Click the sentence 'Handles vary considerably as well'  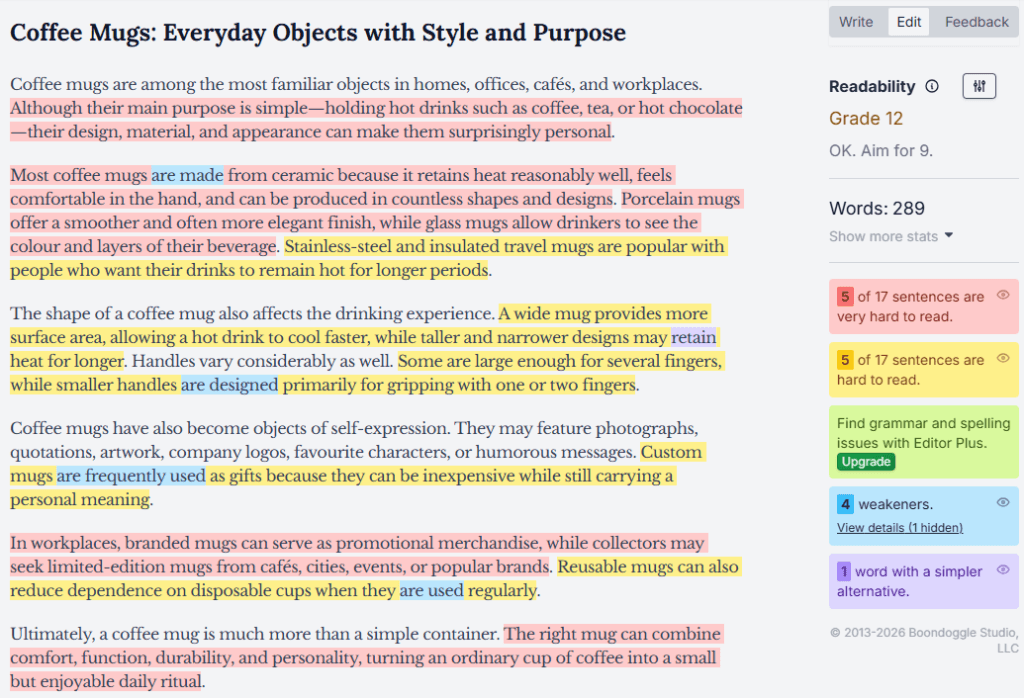pyautogui.click(x=263, y=361)
